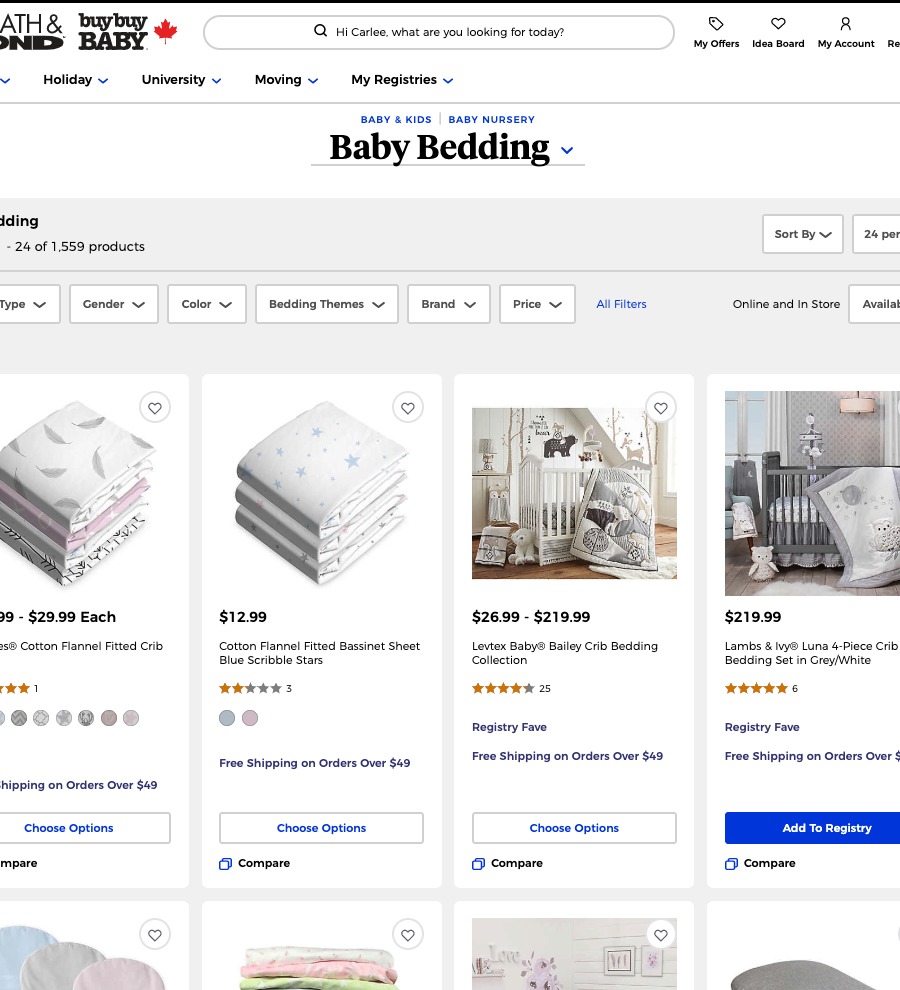This screenshot has height=990, width=900.
Task: Expand the Bedding Themes filter
Action: tap(327, 304)
